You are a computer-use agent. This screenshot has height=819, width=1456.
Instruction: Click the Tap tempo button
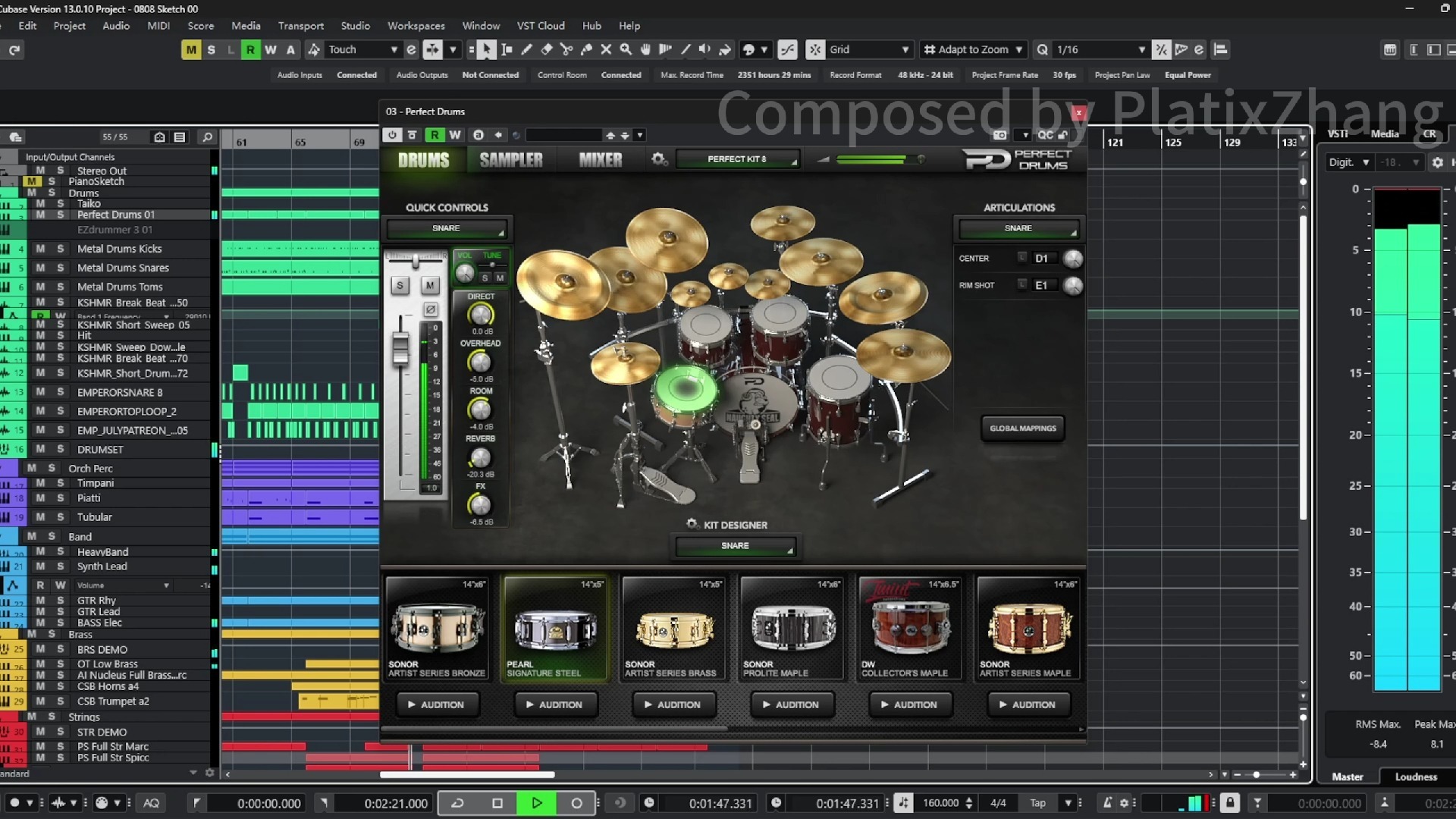click(1037, 803)
